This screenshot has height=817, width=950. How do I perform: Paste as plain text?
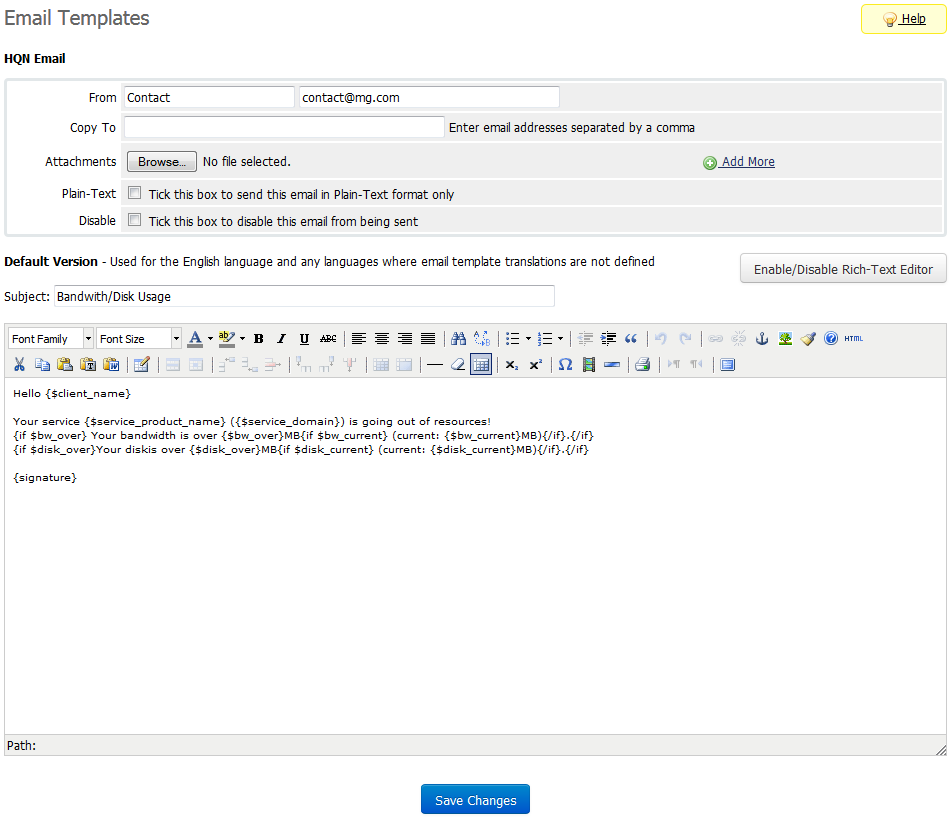88,365
